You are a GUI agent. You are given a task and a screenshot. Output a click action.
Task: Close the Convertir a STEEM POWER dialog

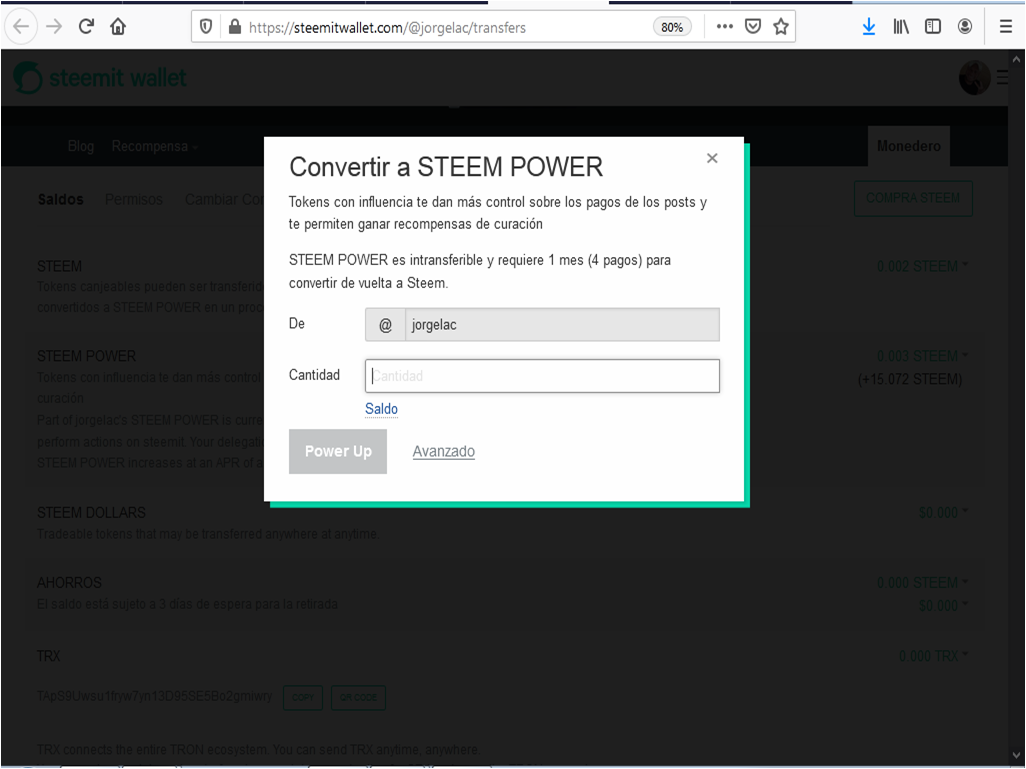coord(712,158)
